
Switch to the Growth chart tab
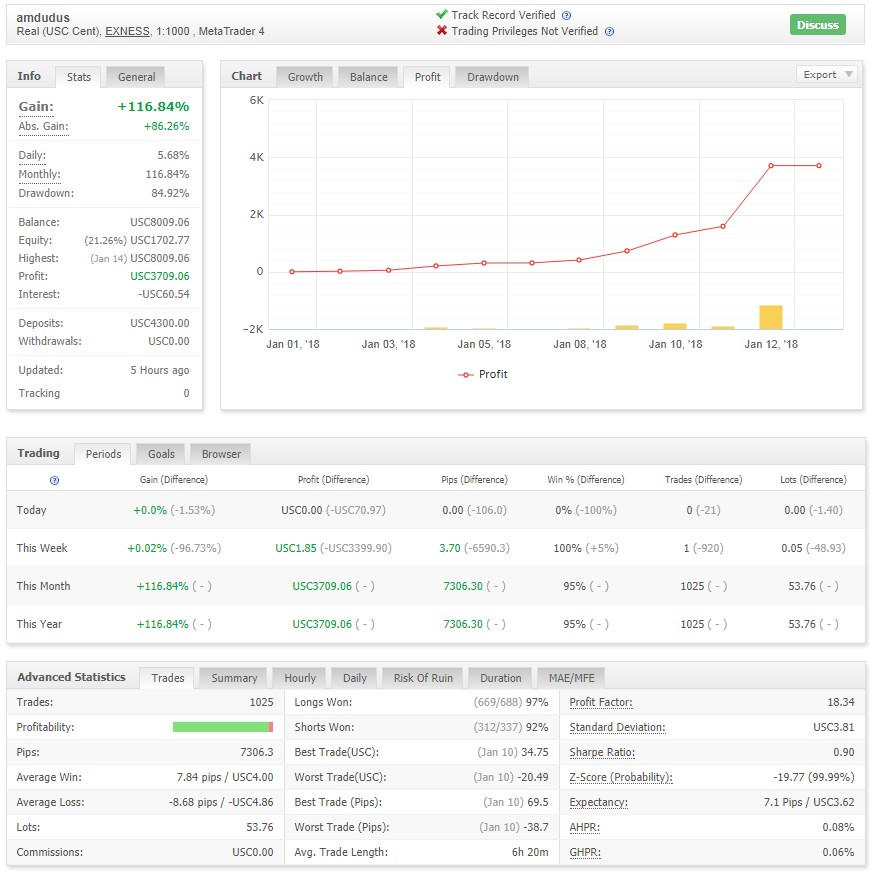[x=305, y=77]
